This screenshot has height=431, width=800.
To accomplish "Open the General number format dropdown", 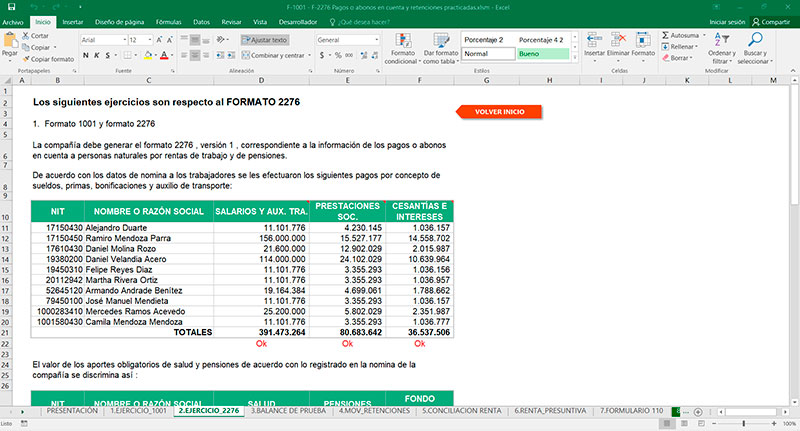I will pos(377,40).
